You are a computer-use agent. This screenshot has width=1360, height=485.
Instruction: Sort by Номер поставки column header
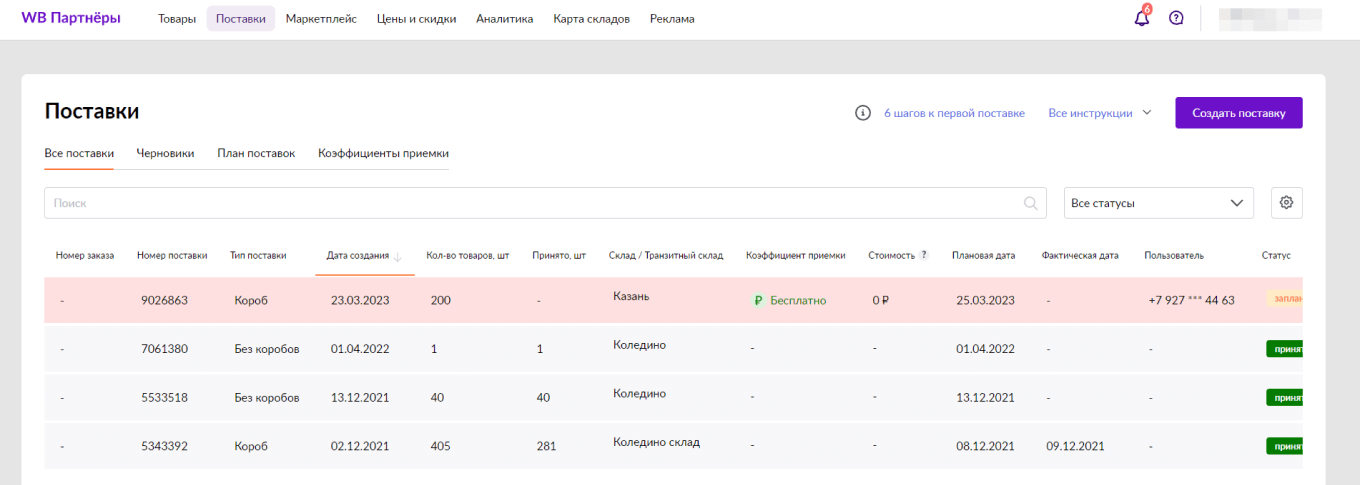click(172, 256)
